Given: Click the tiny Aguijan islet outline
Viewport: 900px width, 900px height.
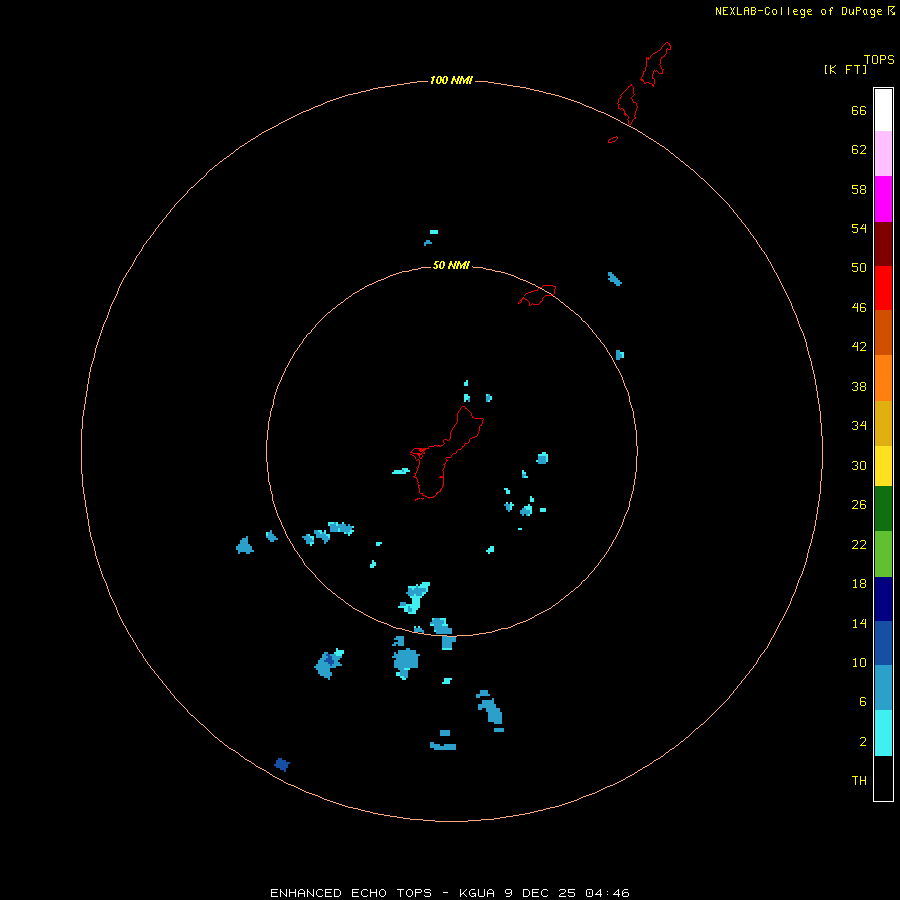Looking at the screenshot, I should 613,139.
